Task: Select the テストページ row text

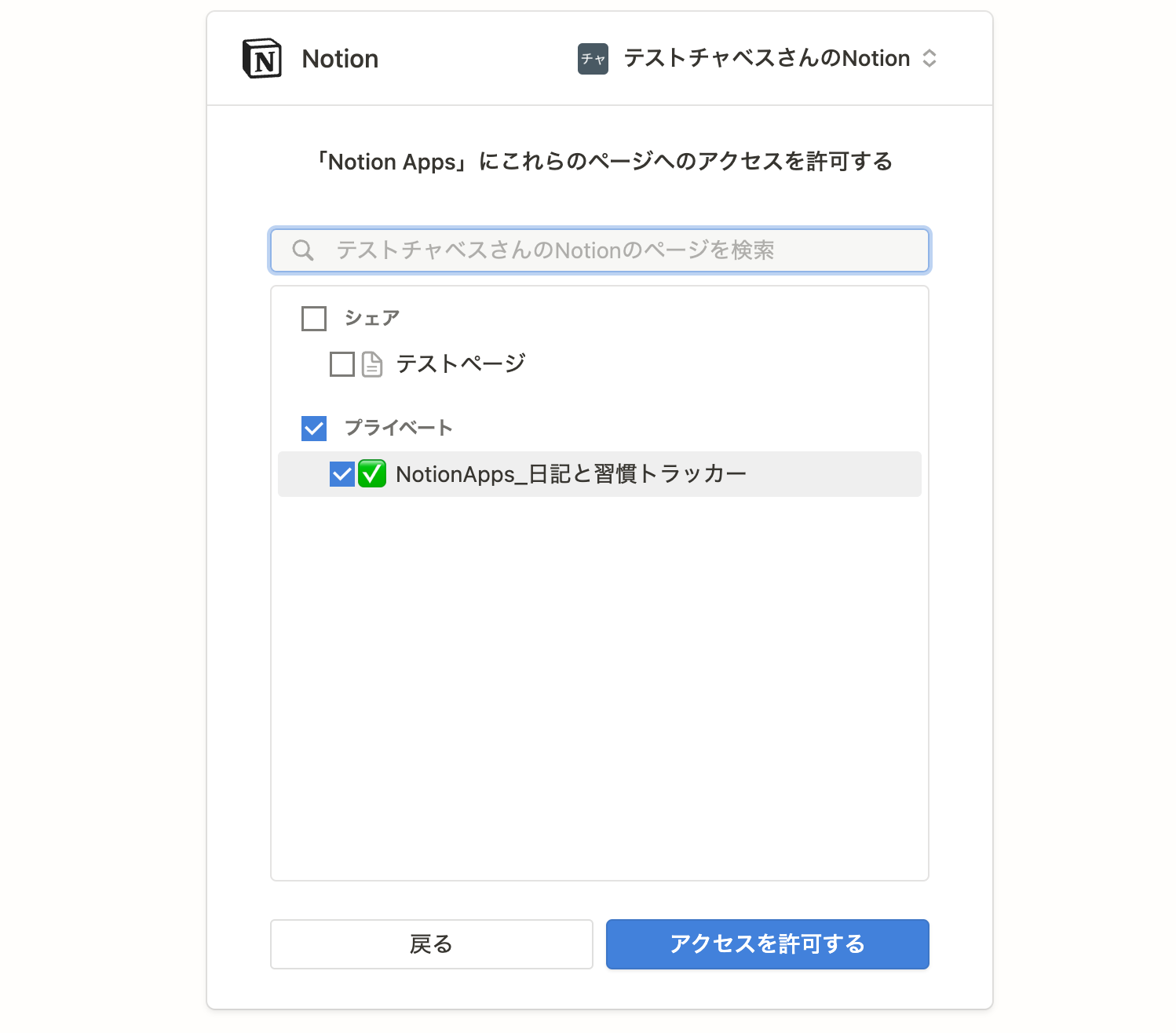Action: tap(461, 364)
